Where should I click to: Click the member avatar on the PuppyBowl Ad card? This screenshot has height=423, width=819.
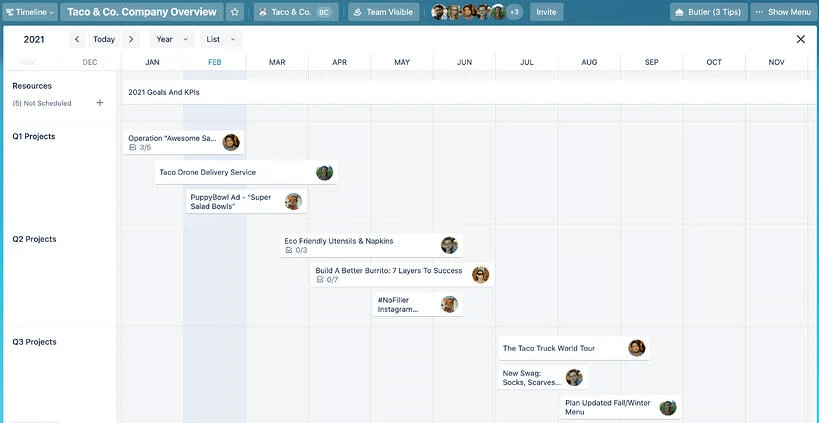coord(294,202)
